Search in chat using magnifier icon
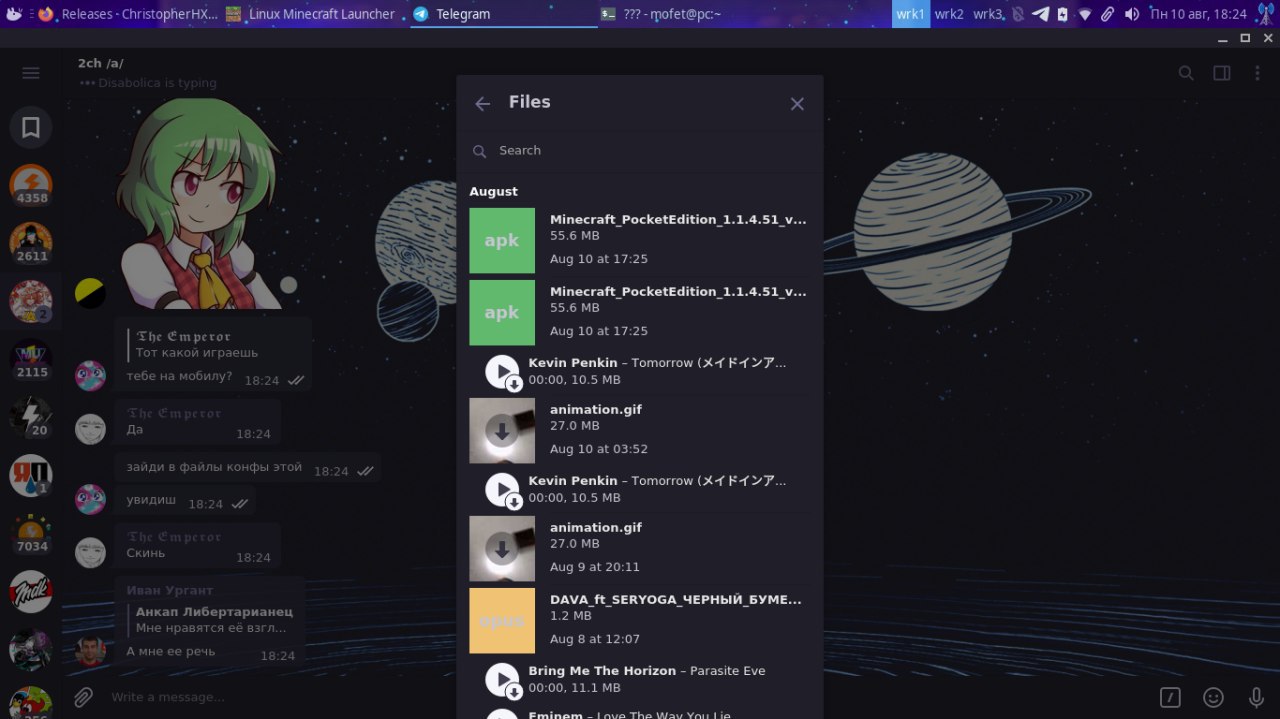Viewport: 1280px width, 719px height. (1186, 73)
